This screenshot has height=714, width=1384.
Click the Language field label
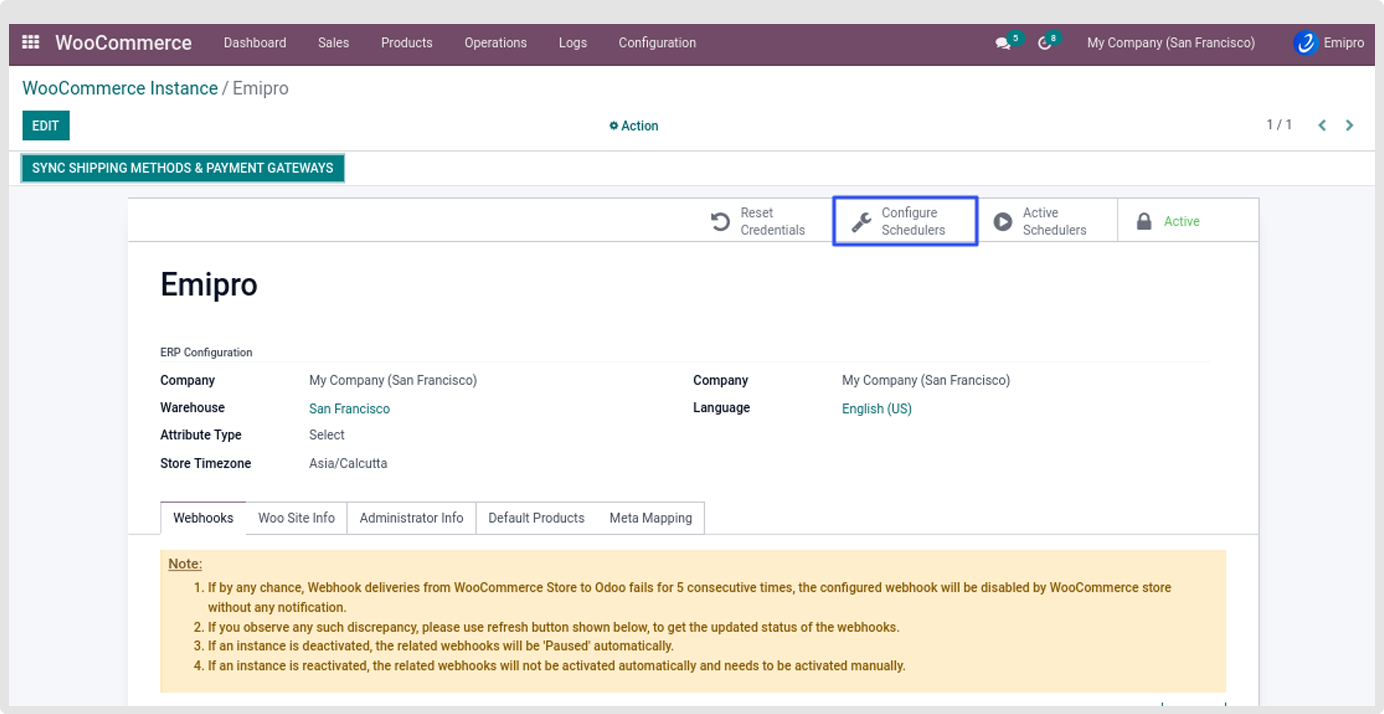[722, 408]
